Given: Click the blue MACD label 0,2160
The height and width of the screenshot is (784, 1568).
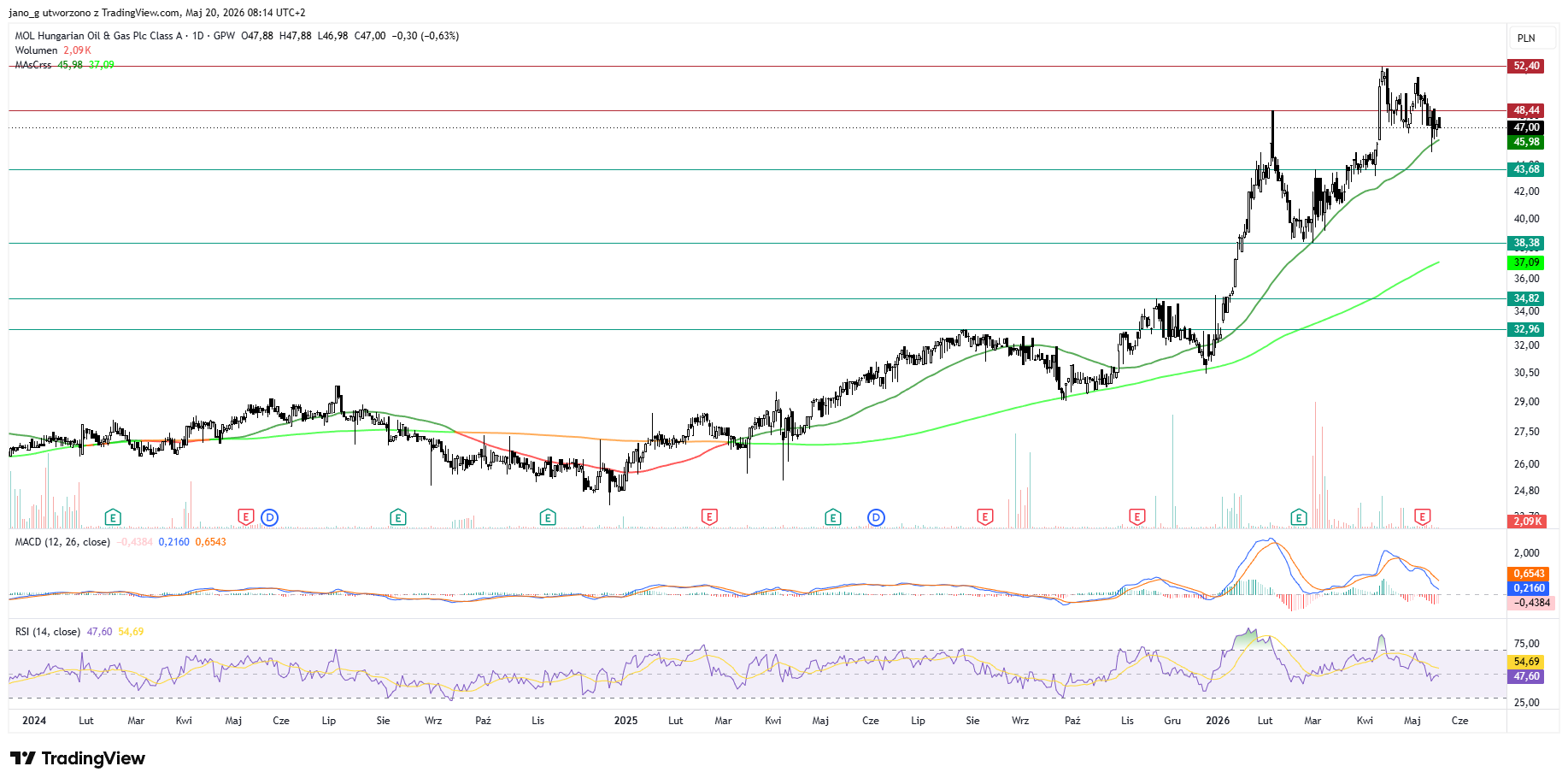Looking at the screenshot, I should click(1529, 588).
